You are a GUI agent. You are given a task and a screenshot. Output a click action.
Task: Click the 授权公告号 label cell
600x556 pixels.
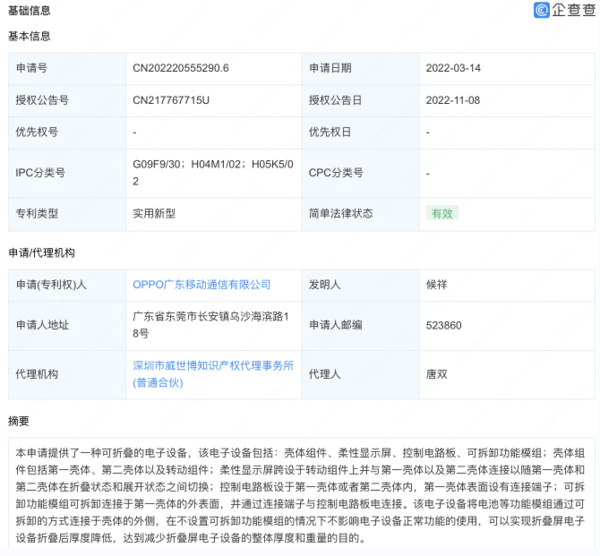tap(67, 100)
